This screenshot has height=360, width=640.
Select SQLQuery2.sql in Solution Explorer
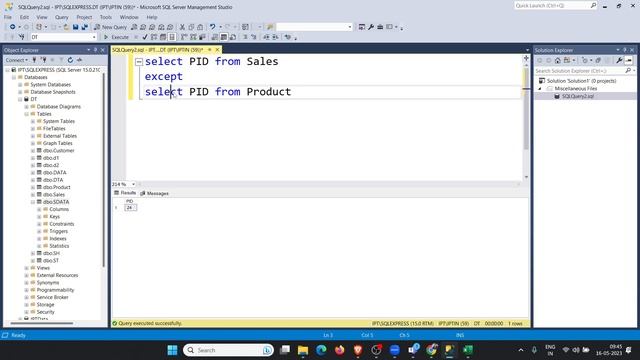(x=578, y=96)
